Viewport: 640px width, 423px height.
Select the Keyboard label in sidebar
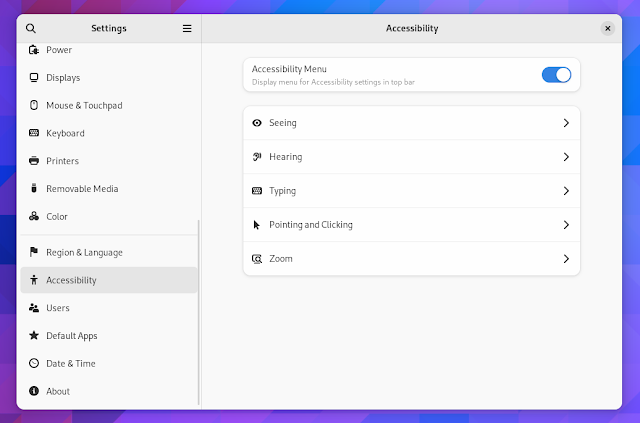coord(65,133)
